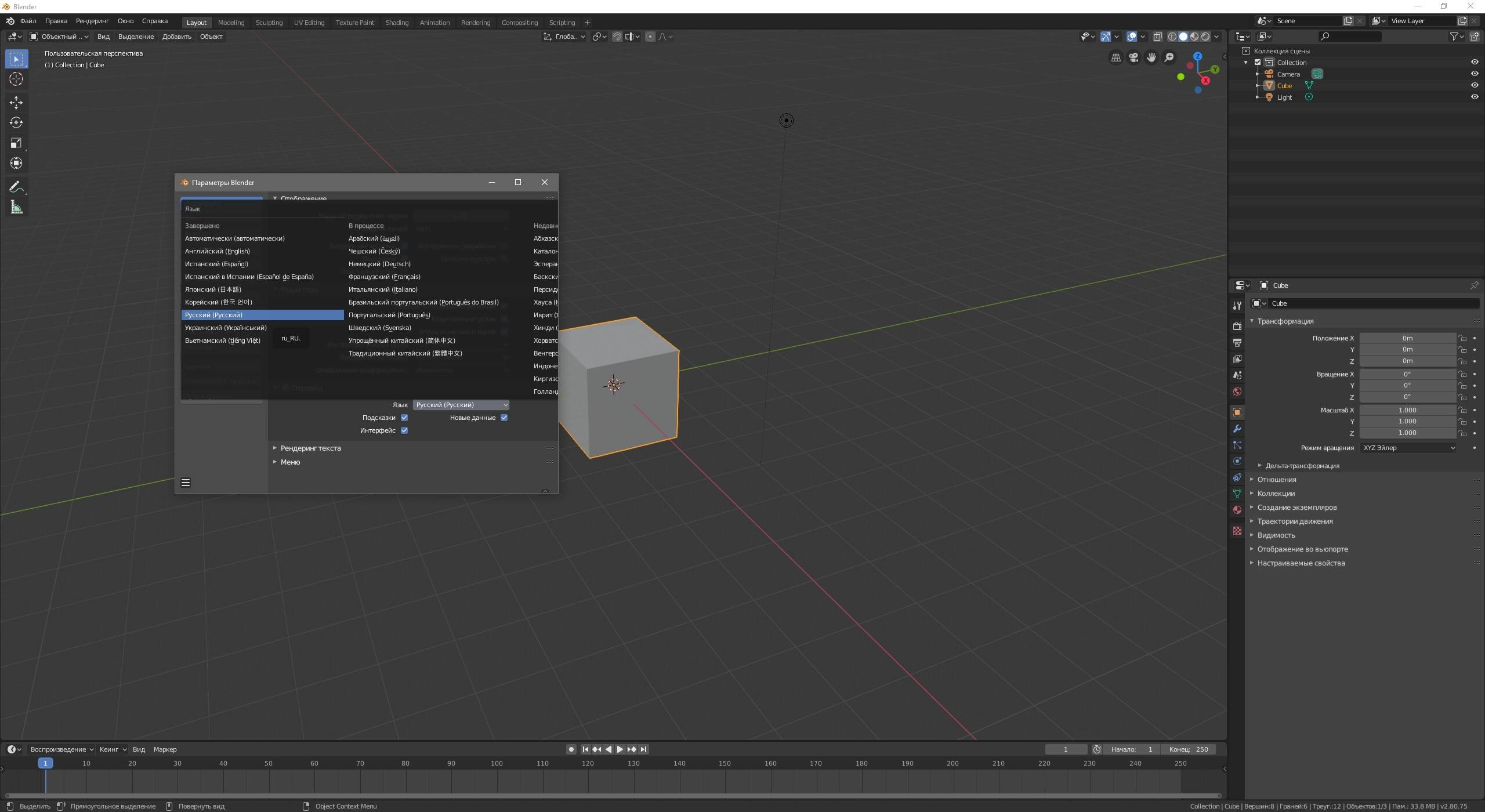Viewport: 1485px width, 812px height.
Task: Click the Положение X value field
Action: pyautogui.click(x=1407, y=338)
